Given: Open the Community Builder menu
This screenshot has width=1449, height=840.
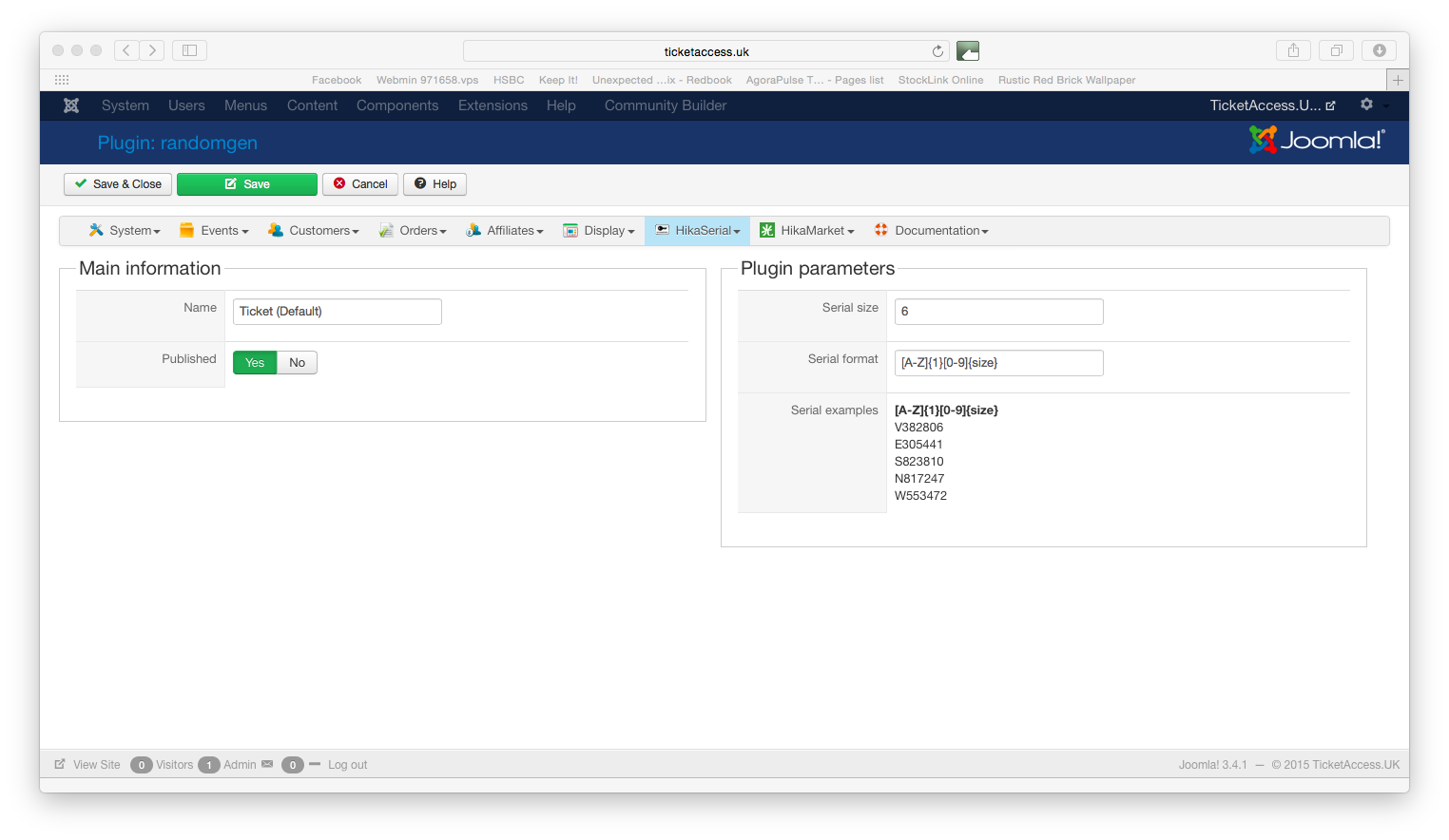Looking at the screenshot, I should [666, 105].
